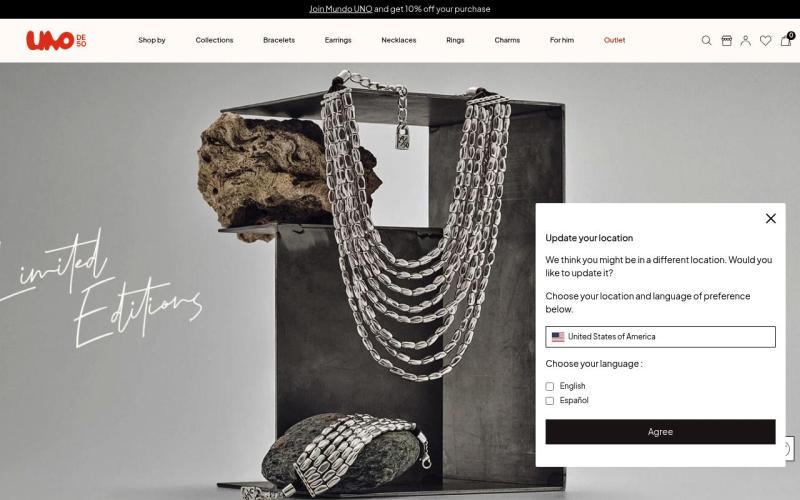
Task: Open the Charms menu item
Action: tap(507, 40)
